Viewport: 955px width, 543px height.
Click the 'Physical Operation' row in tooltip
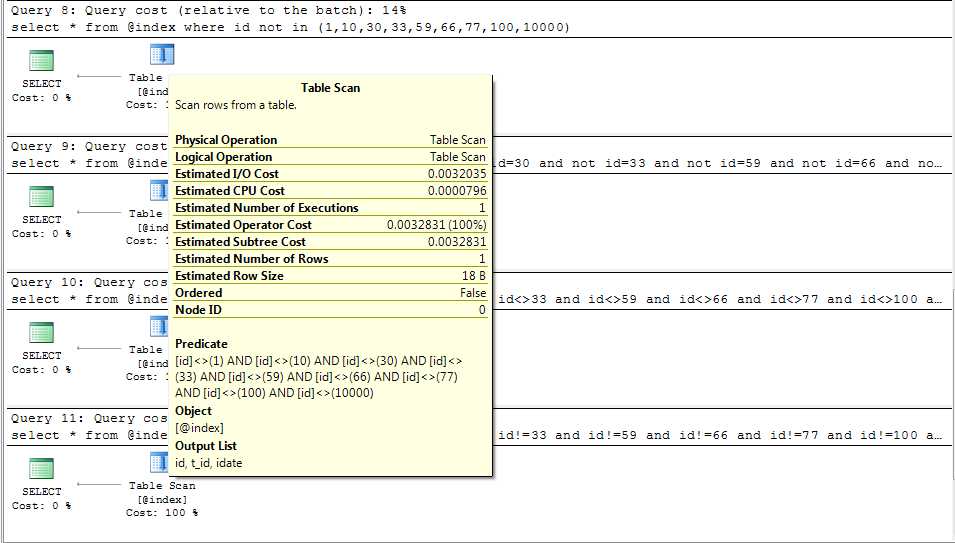click(x=331, y=140)
